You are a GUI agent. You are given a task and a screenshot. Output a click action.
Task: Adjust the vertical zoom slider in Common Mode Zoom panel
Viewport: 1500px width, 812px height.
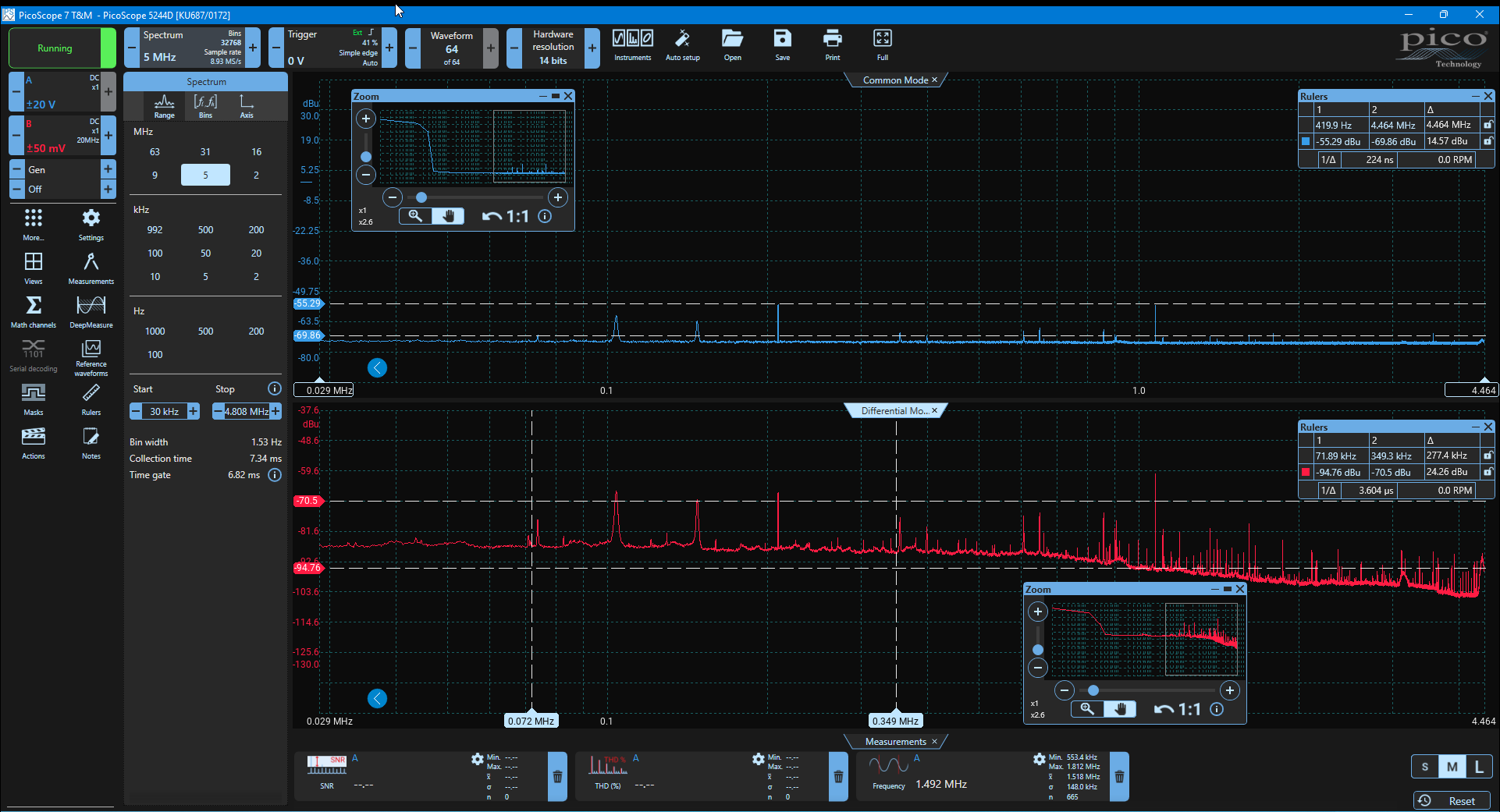coord(366,157)
